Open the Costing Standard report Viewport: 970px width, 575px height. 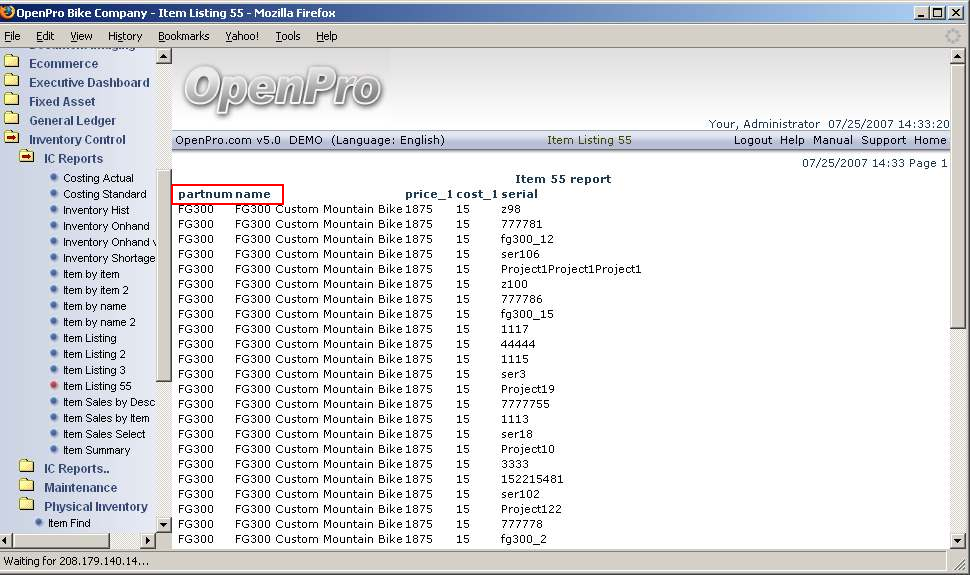(x=104, y=194)
